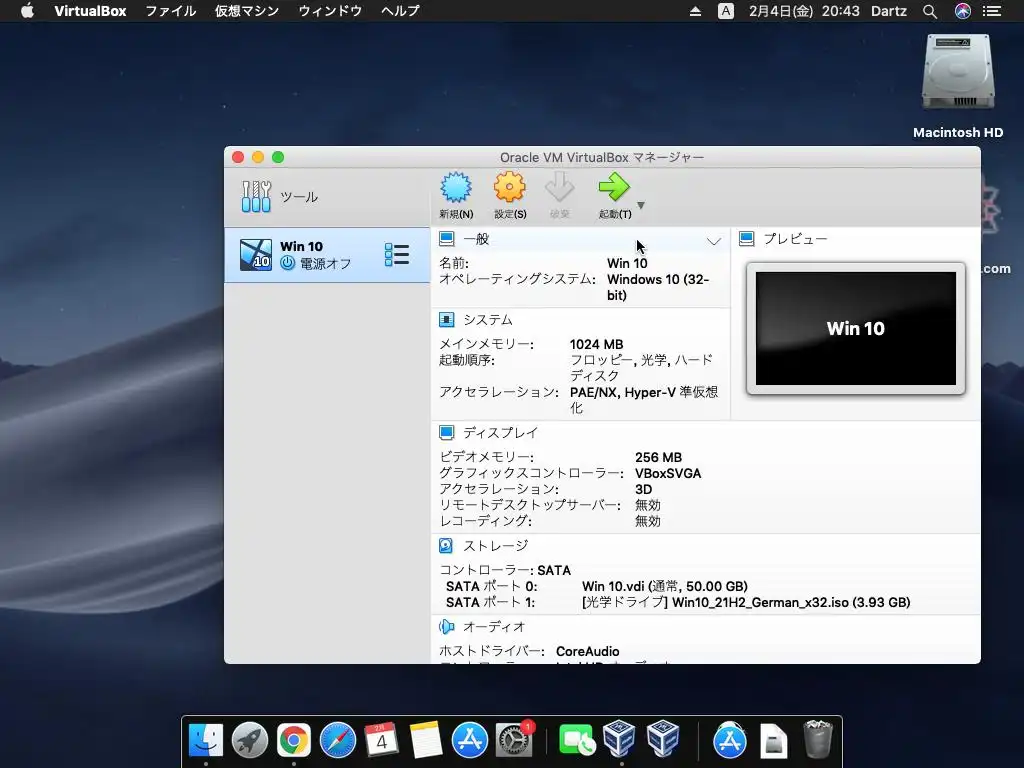Click the eject icon in menu bar
The image size is (1024, 768).
pos(696,11)
